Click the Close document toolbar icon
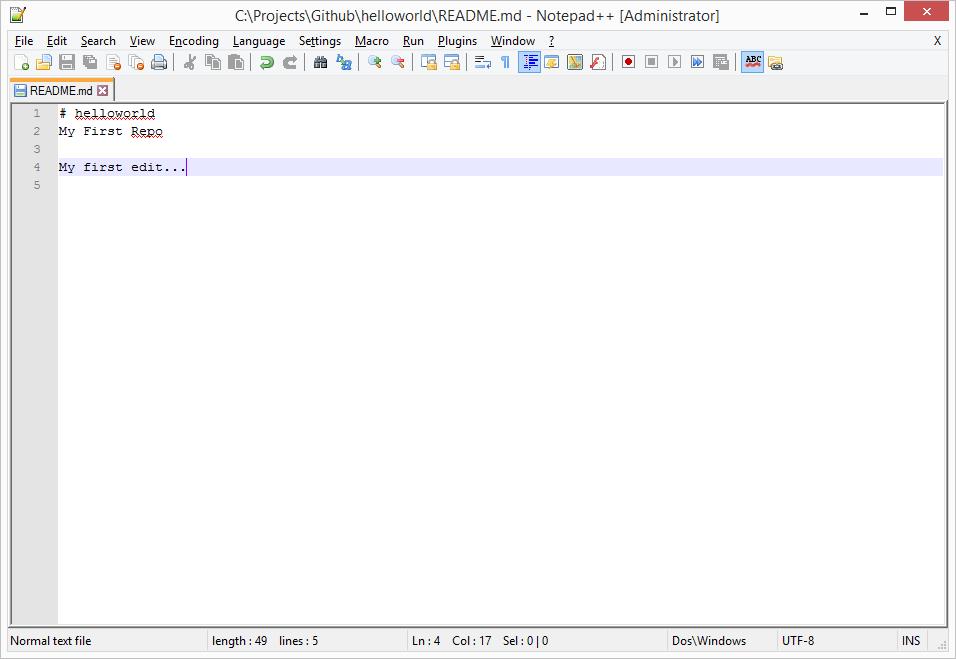The image size is (956, 659). [113, 62]
